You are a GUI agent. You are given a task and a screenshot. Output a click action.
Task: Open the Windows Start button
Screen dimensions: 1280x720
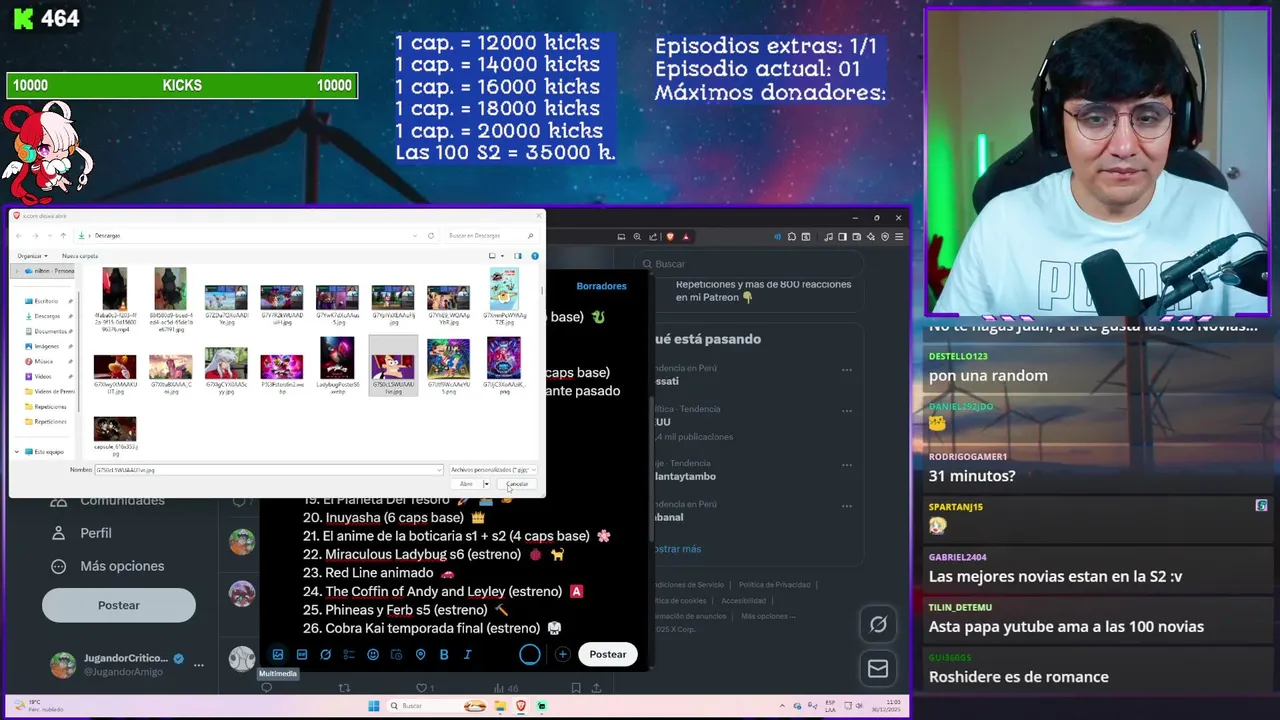[x=373, y=706]
